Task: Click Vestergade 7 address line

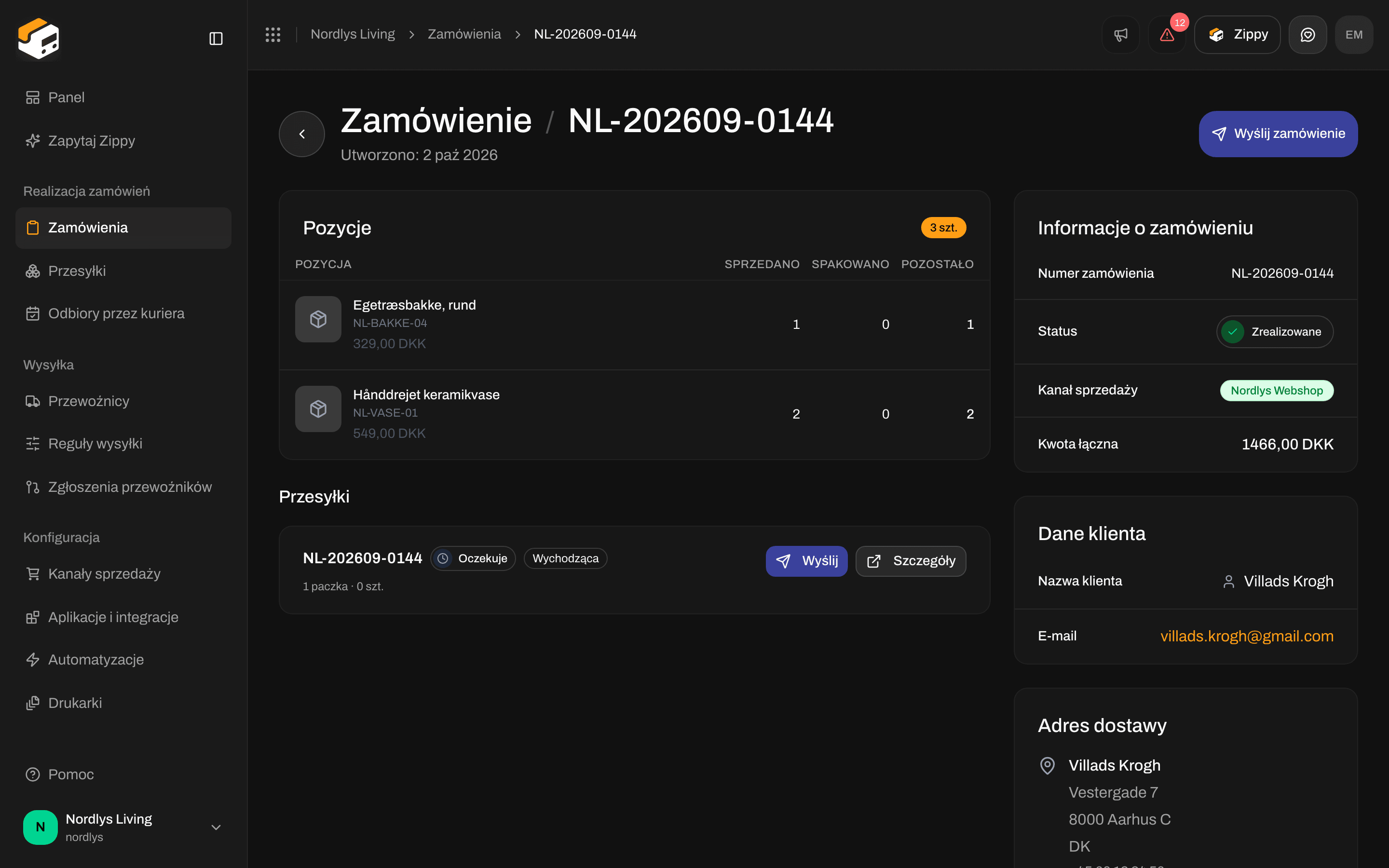Action: pos(1113,793)
